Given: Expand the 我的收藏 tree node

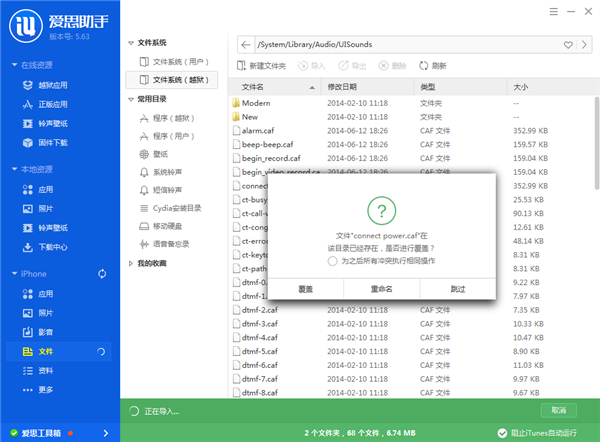Looking at the screenshot, I should click(x=131, y=263).
